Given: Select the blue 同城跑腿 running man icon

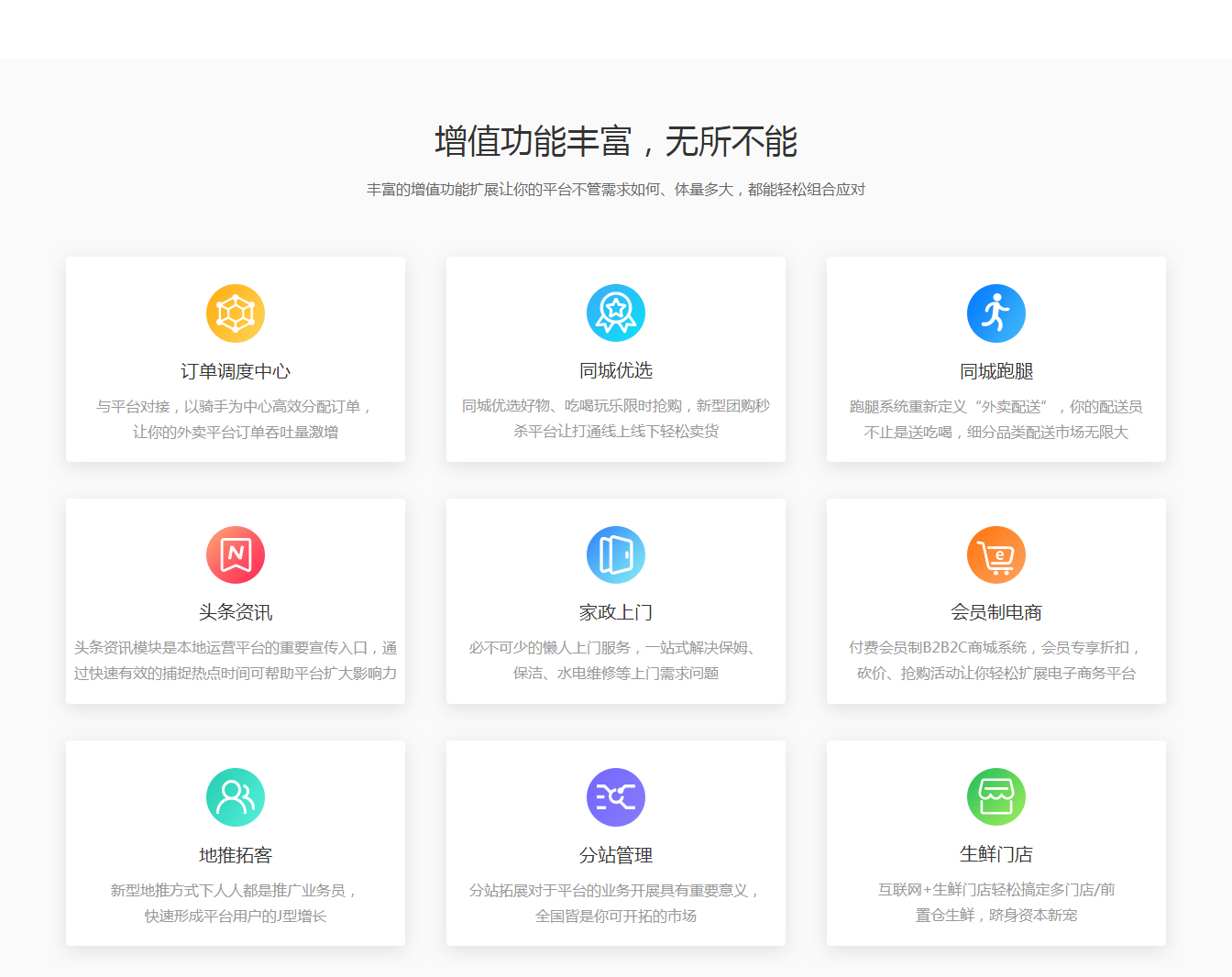Looking at the screenshot, I should coord(996,313).
